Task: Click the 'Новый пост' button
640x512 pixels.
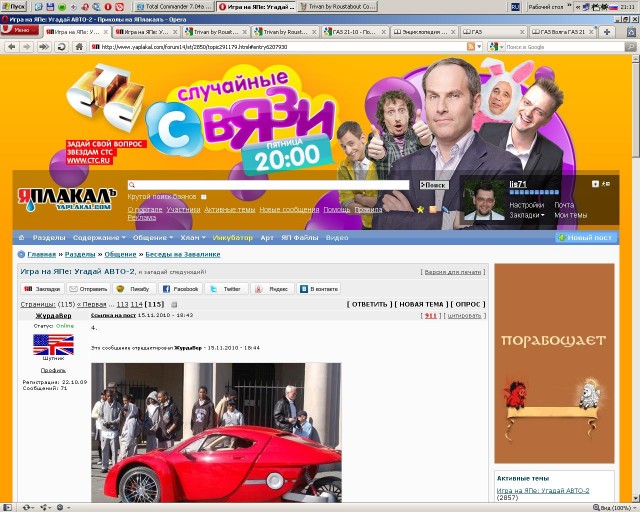Action: tap(585, 238)
